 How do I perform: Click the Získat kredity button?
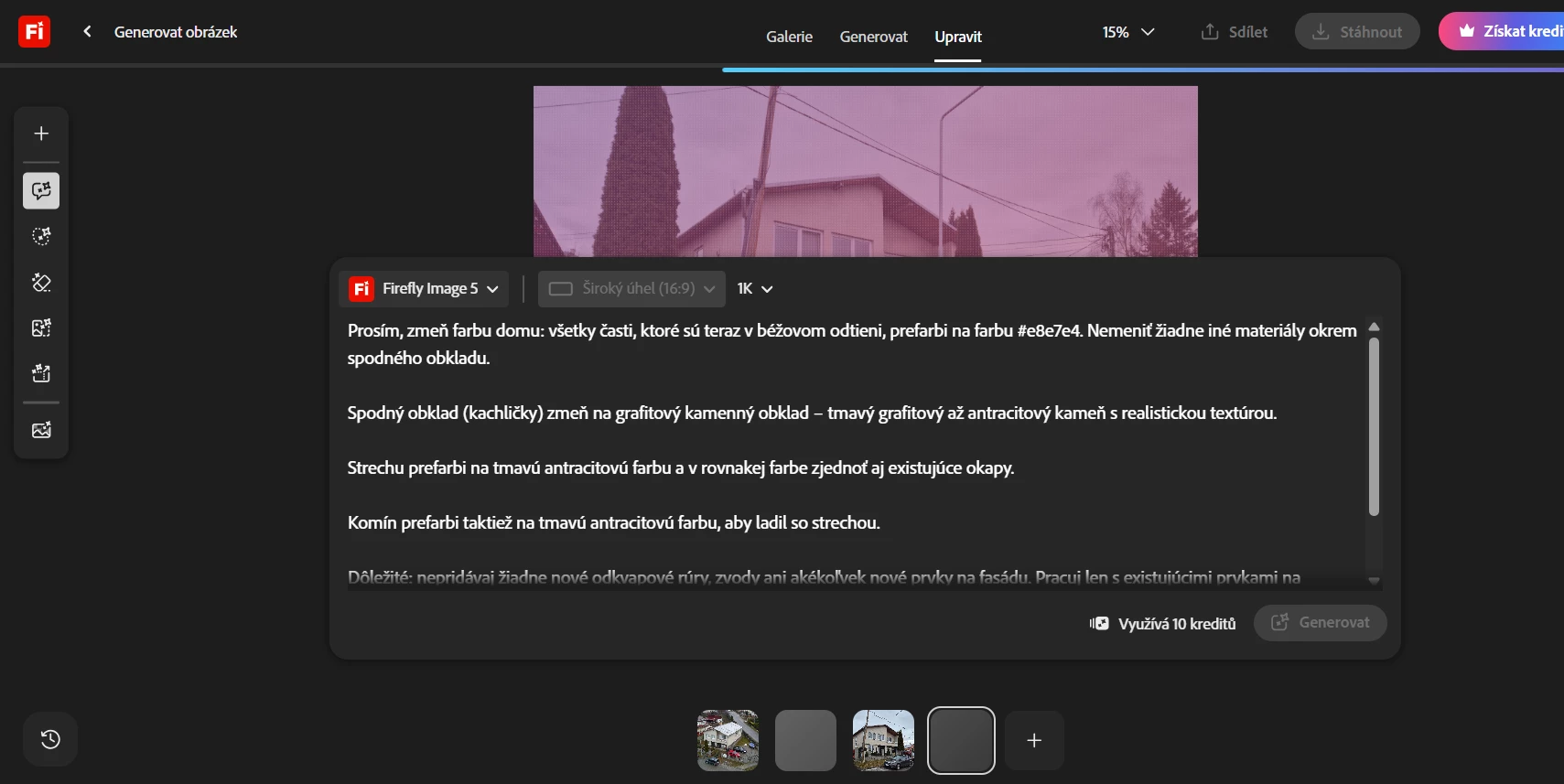pos(1502,31)
